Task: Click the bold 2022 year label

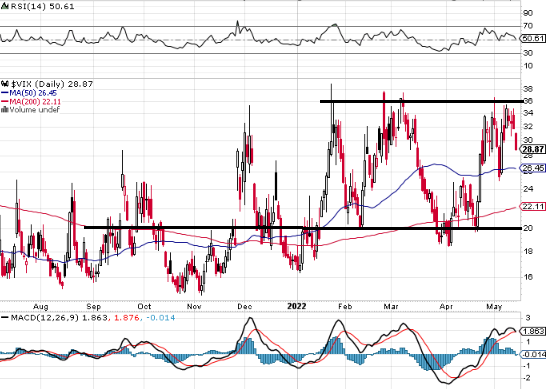Action: [x=297, y=306]
